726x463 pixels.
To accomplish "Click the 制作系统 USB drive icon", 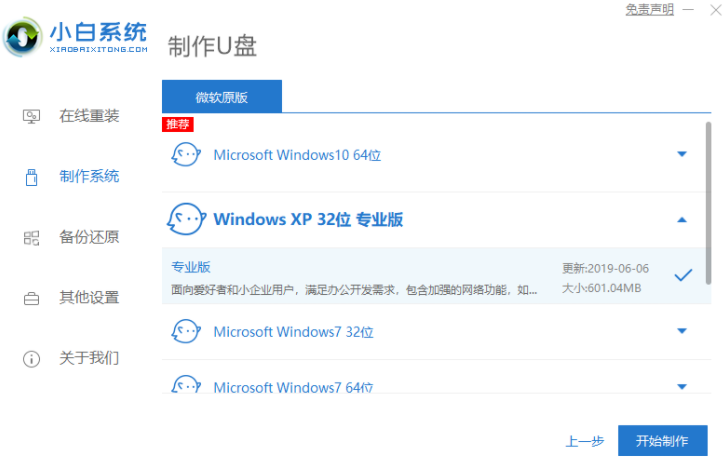I will click(31, 177).
